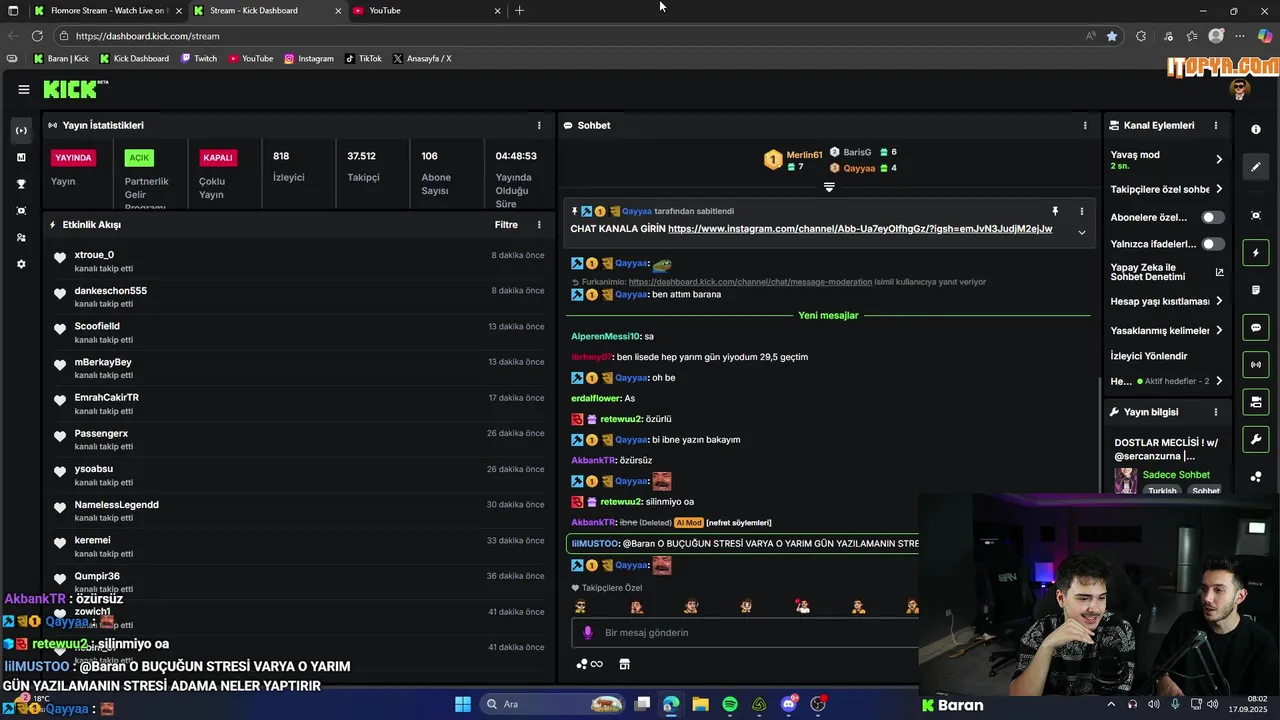Toggle the chat bubble widget in right bar
1280x720 pixels.
coord(1256,328)
